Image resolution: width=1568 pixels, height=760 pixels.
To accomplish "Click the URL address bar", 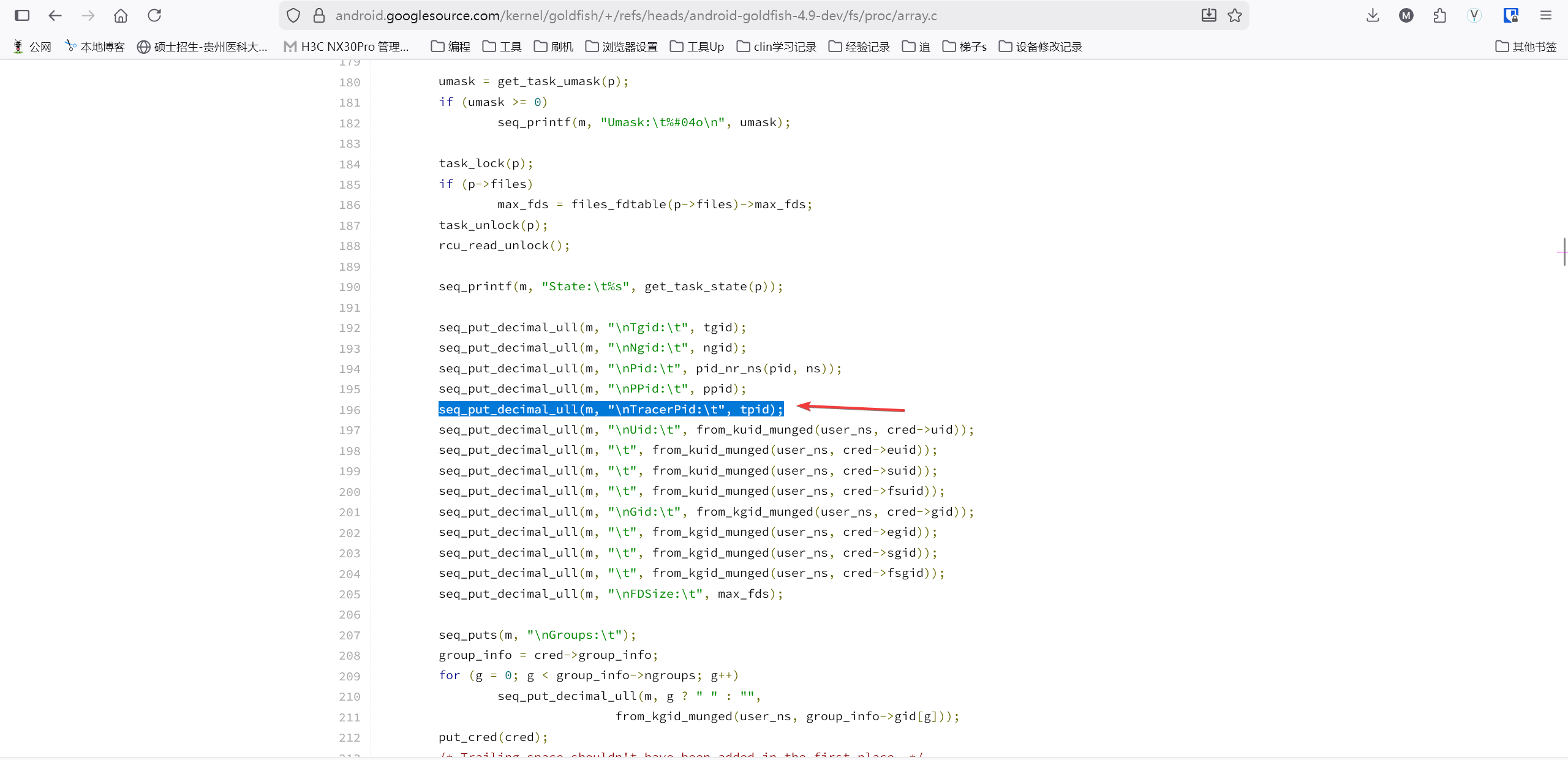I will 735,15.
